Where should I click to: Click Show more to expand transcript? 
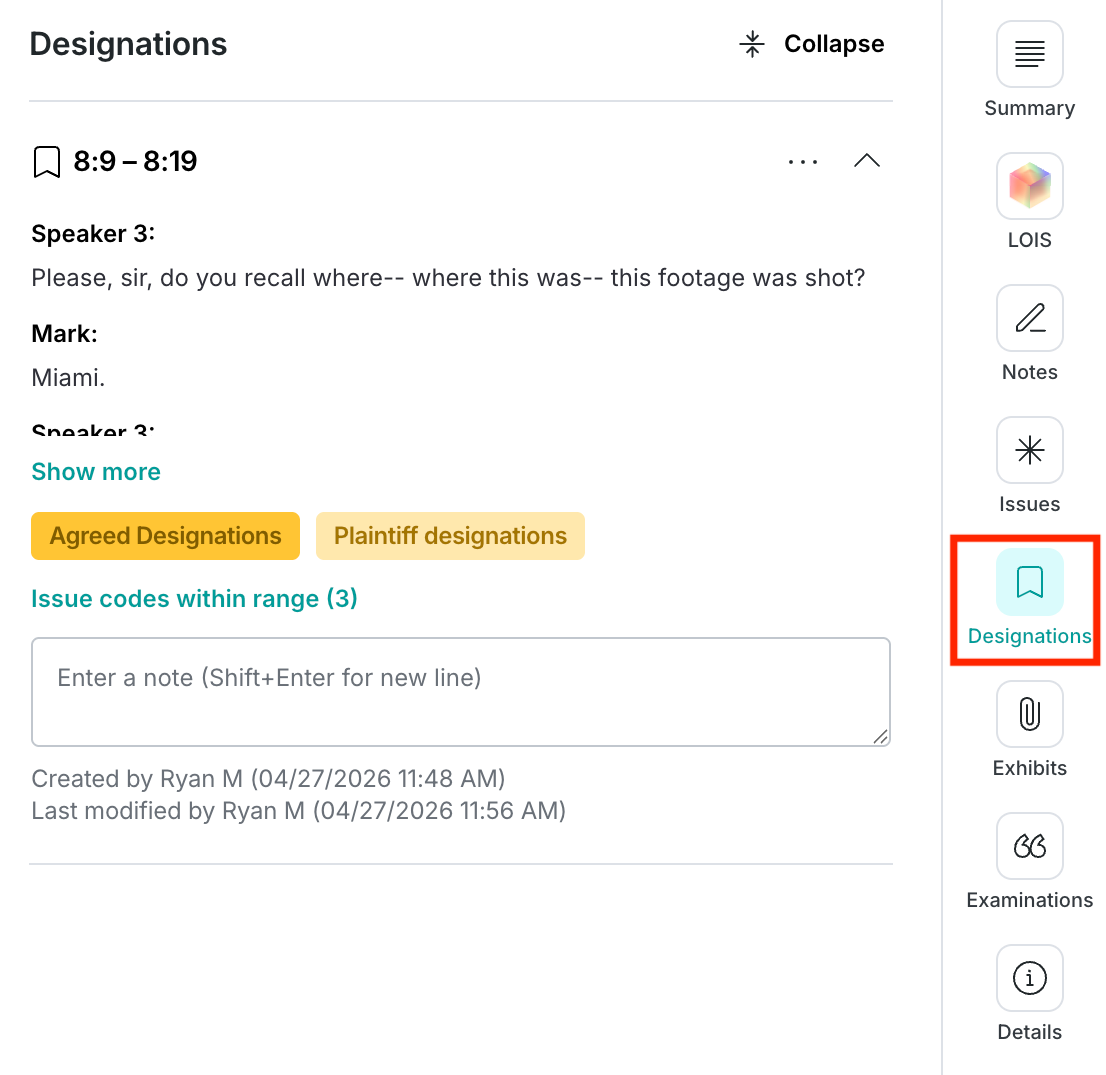[96, 471]
